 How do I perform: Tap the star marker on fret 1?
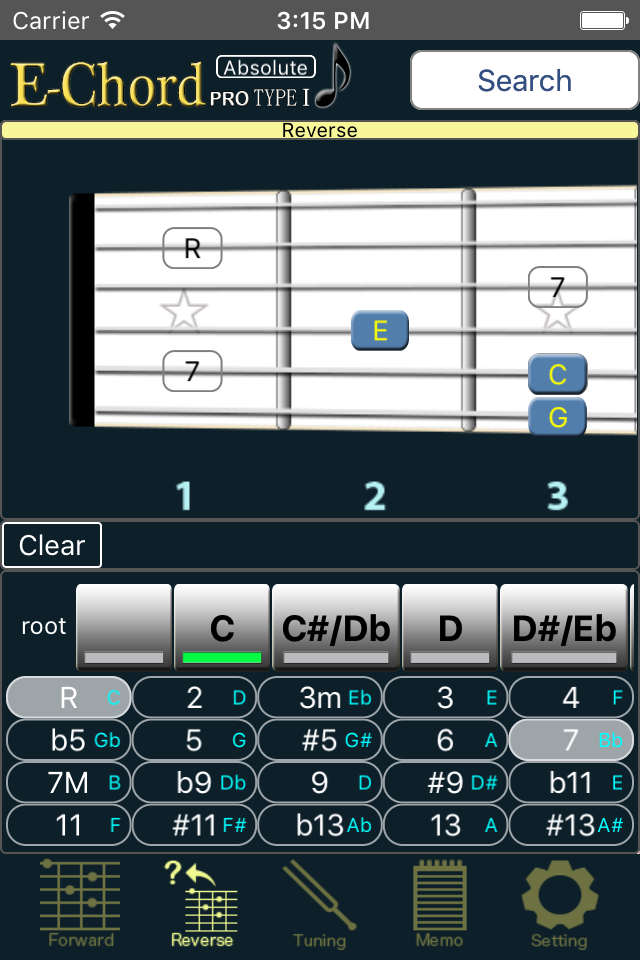[x=184, y=310]
